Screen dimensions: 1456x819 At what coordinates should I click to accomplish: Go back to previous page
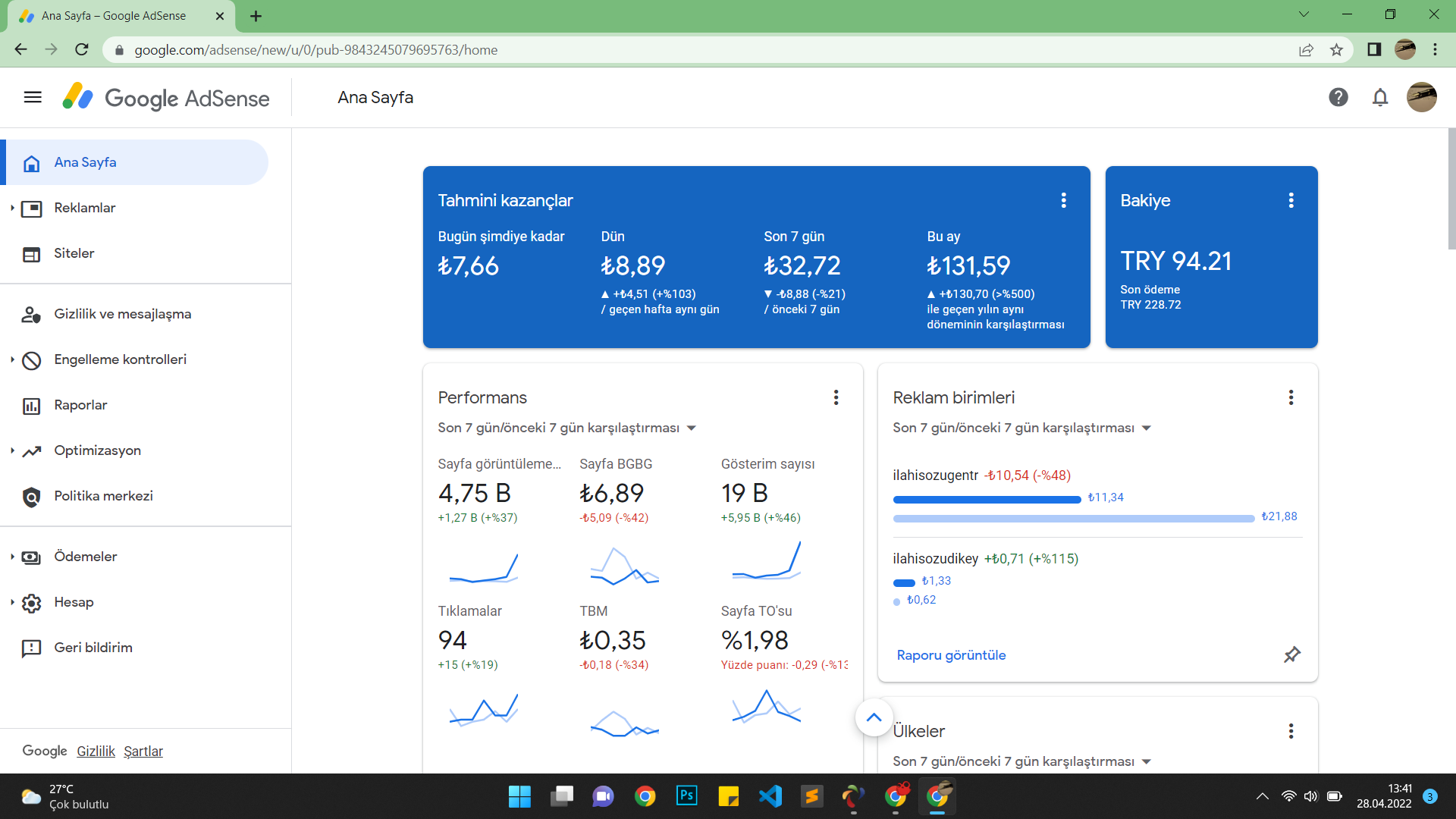click(x=20, y=49)
